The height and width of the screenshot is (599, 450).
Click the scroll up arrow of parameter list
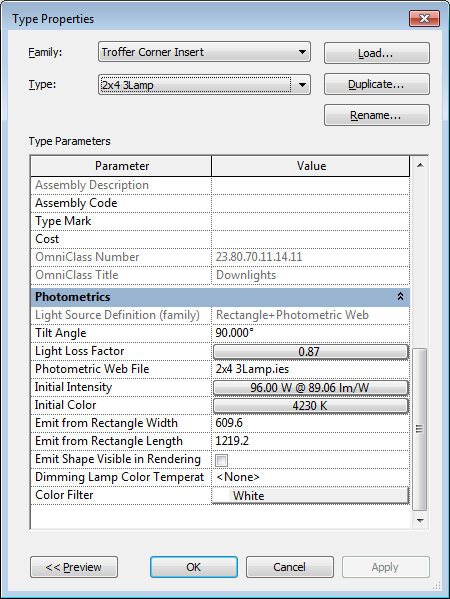click(x=420, y=165)
